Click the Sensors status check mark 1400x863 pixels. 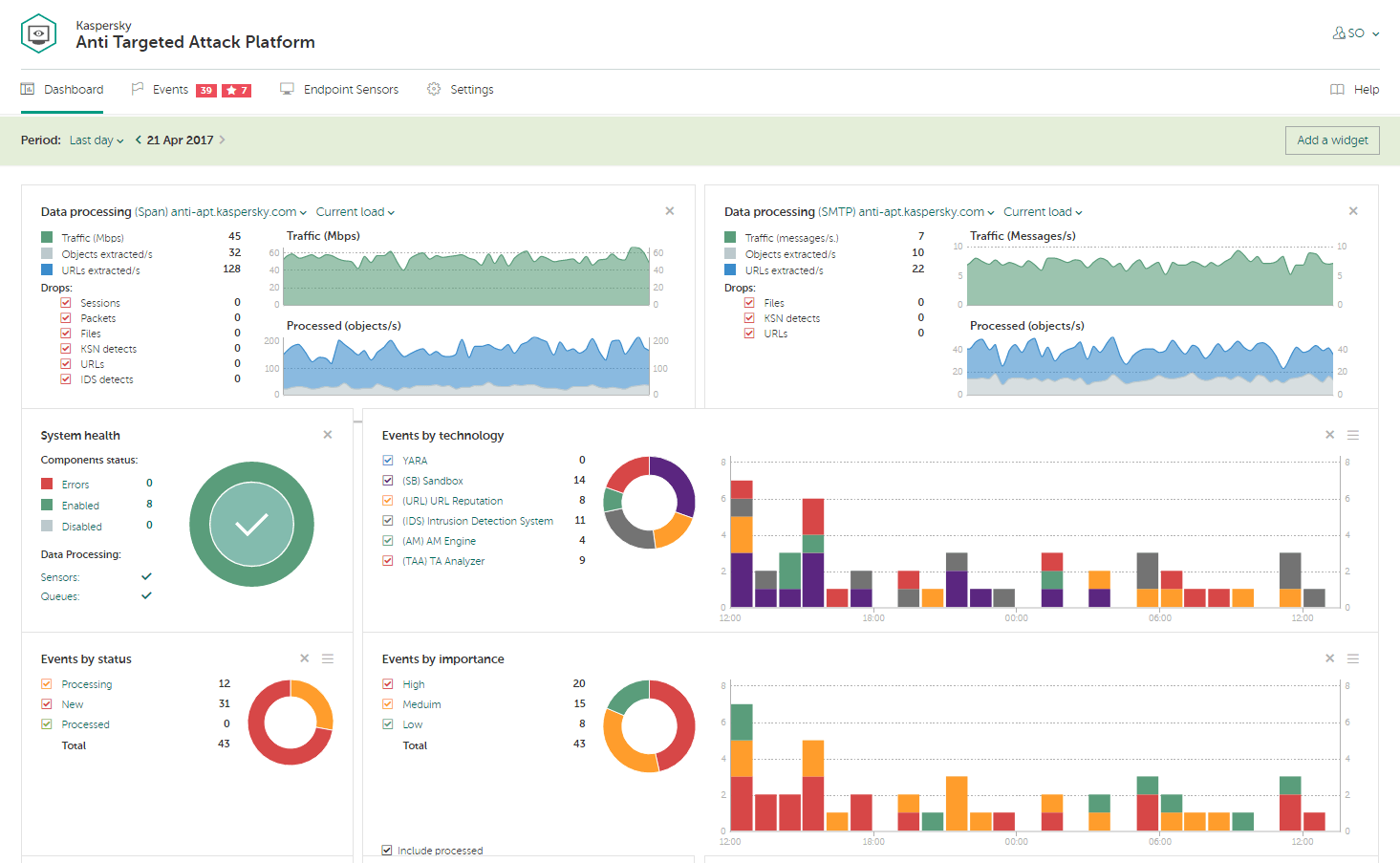coord(146,576)
